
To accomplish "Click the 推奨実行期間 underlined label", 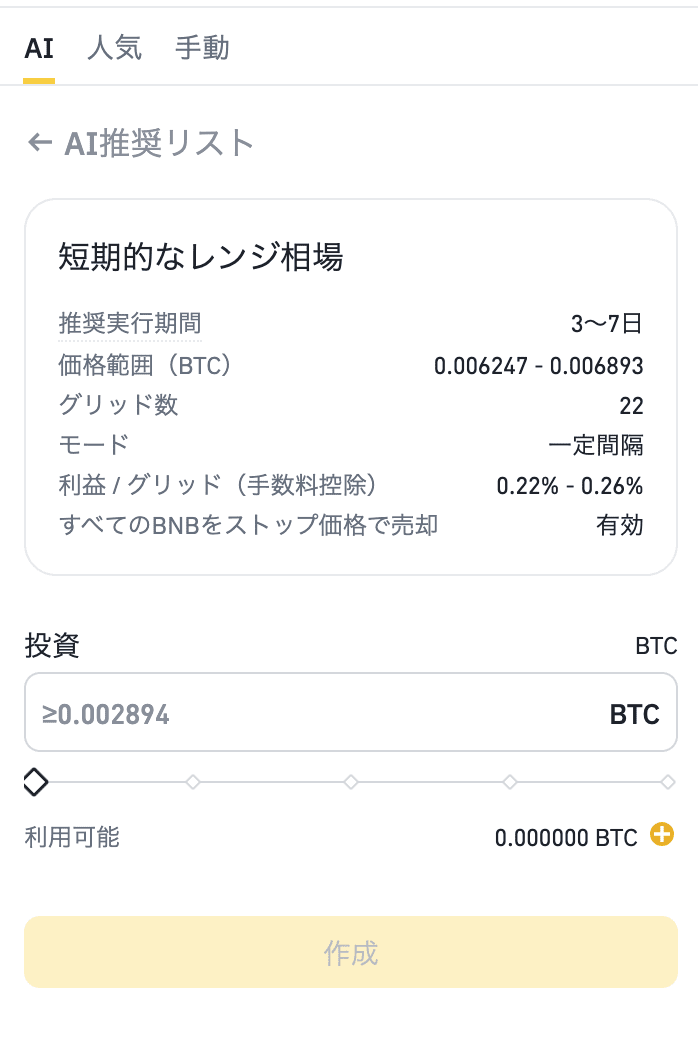I will [130, 323].
